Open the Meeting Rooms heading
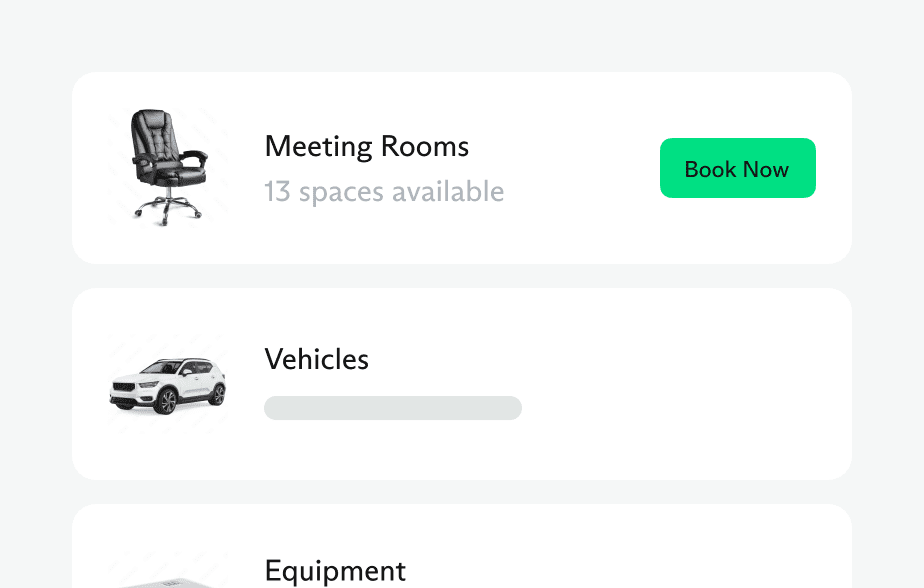The height and width of the screenshot is (588, 924). point(366,147)
